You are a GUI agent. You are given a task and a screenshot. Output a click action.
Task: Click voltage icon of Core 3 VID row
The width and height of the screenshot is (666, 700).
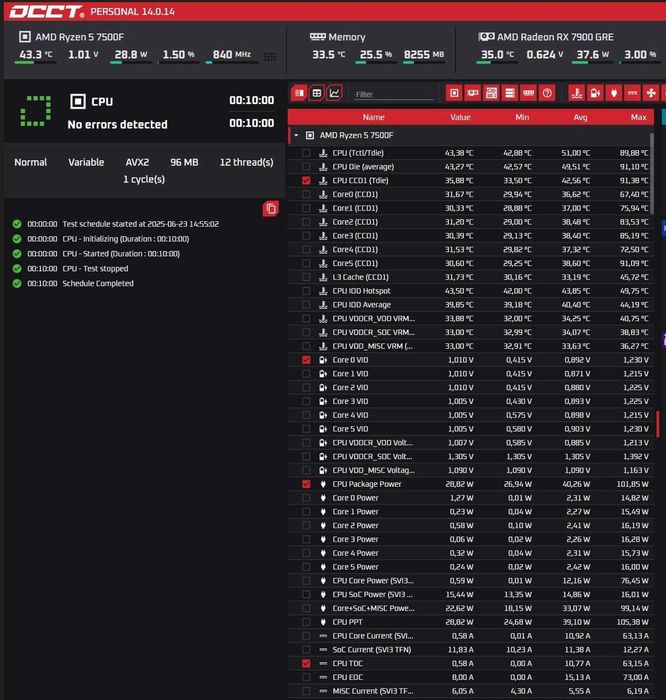323,401
